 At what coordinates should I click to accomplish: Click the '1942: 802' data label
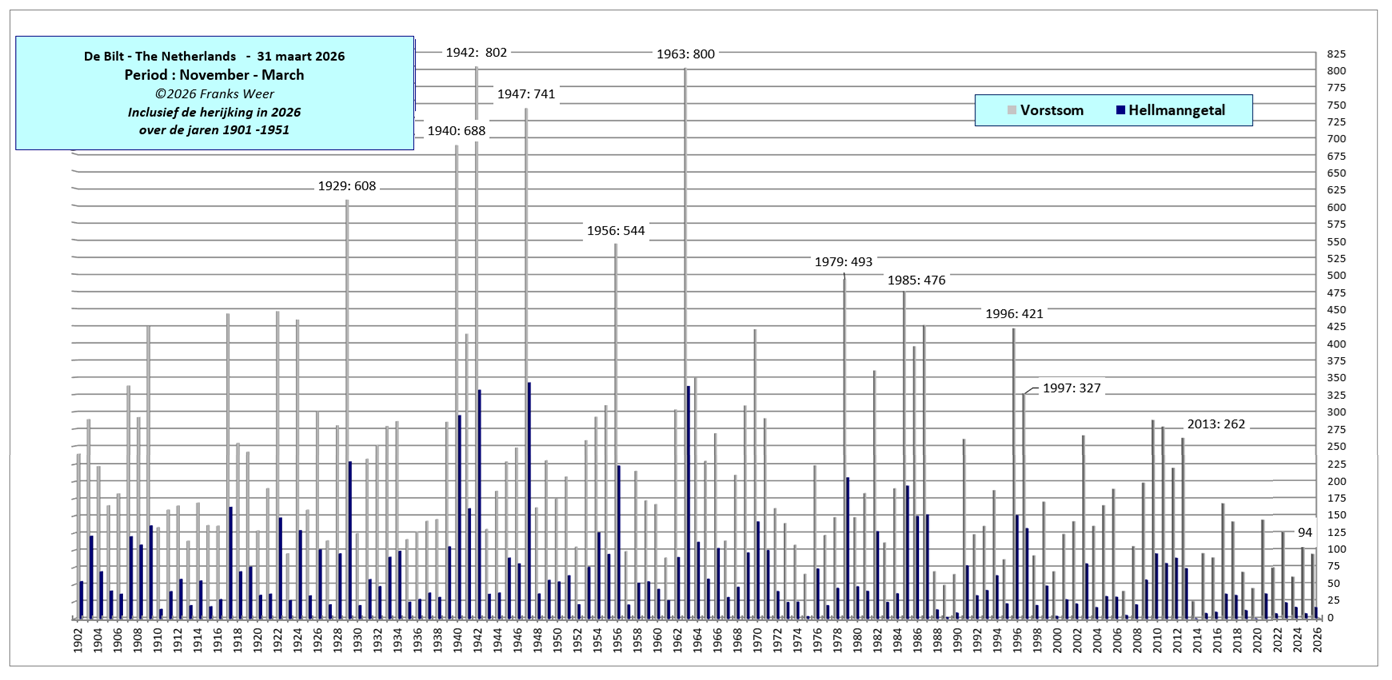point(476,53)
